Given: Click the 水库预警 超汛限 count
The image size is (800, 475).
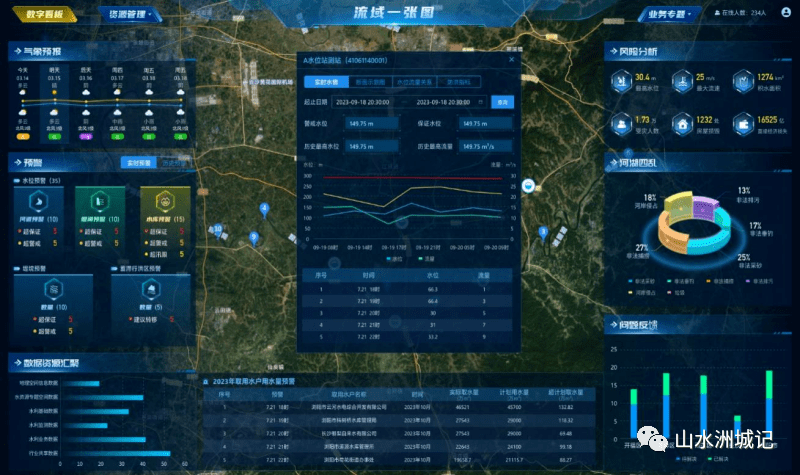Looking at the screenshot, I should 181,254.
